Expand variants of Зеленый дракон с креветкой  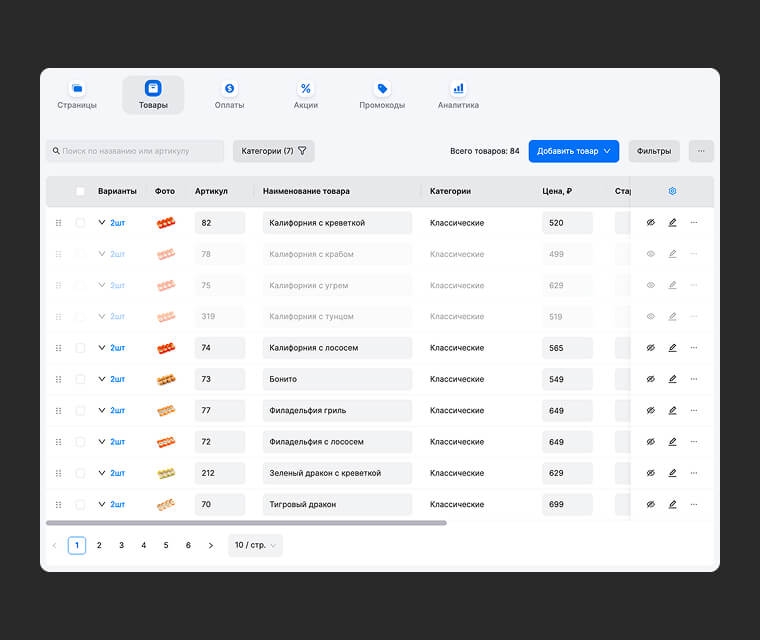tap(102, 473)
